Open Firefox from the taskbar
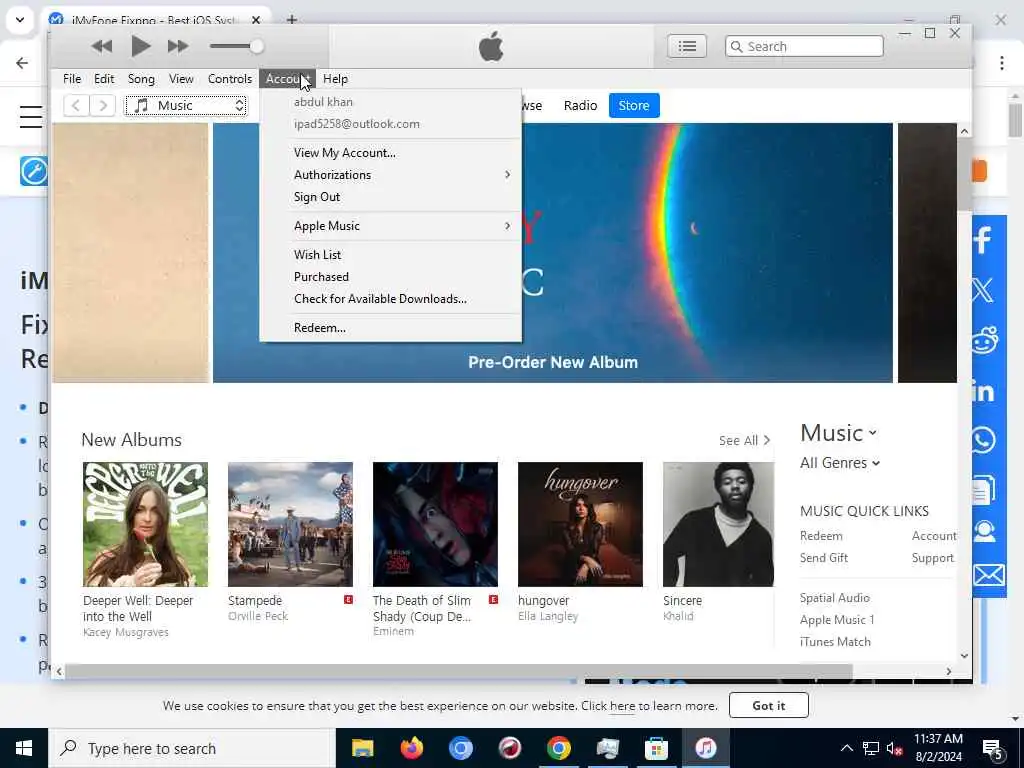 coord(411,748)
